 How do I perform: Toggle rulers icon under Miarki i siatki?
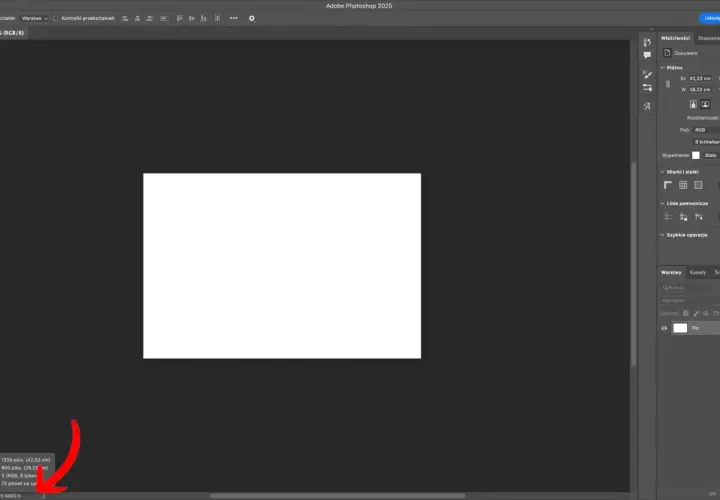pyautogui.click(x=668, y=185)
